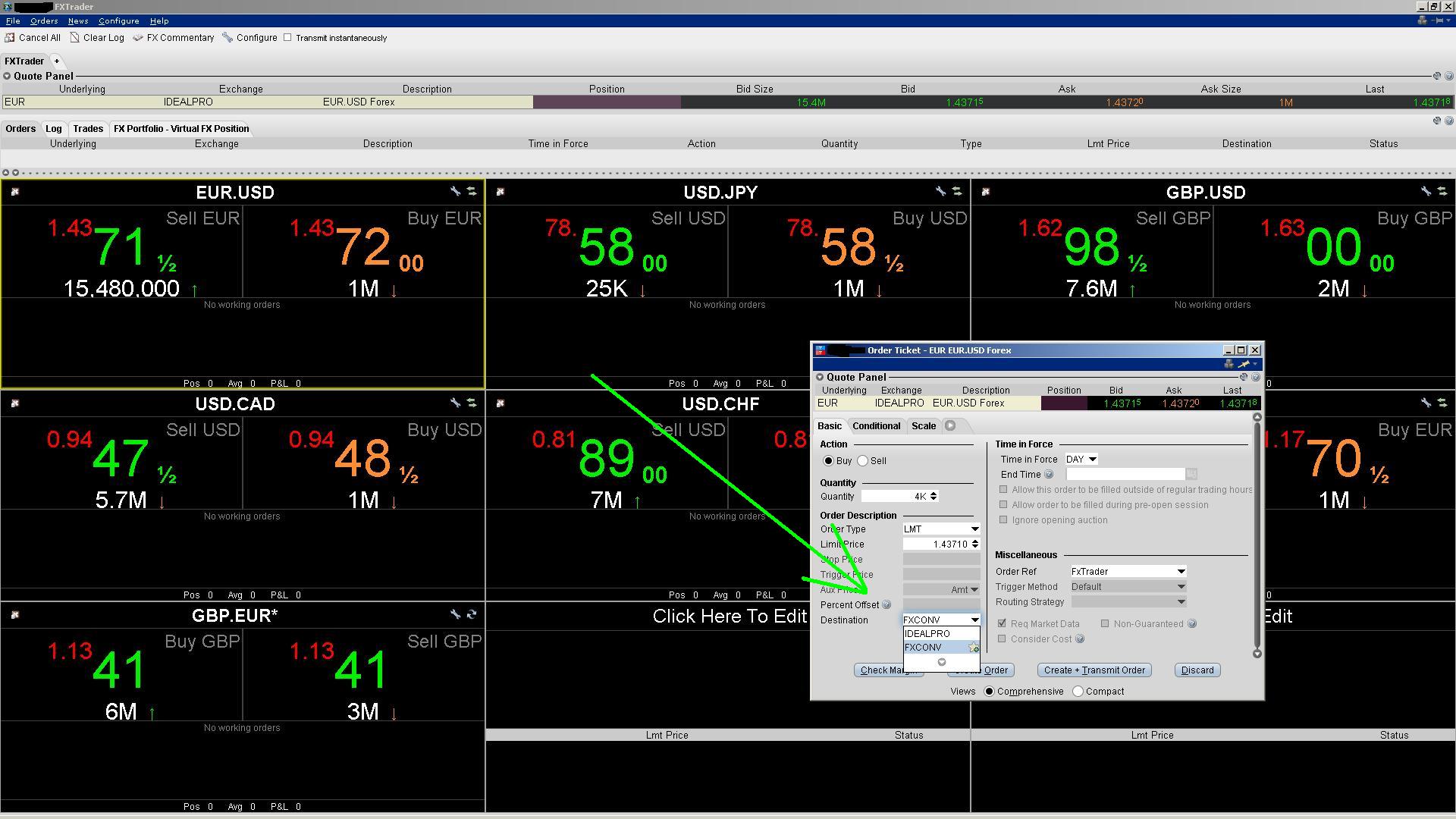Enable Transmit instantaneously checkbox

tap(287, 38)
